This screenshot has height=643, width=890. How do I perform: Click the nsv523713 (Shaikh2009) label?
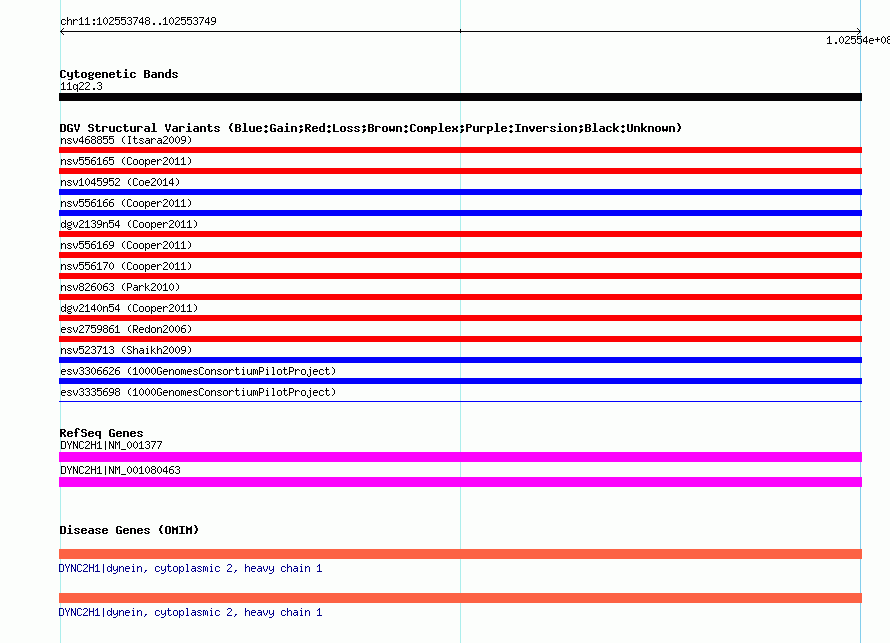(126, 350)
